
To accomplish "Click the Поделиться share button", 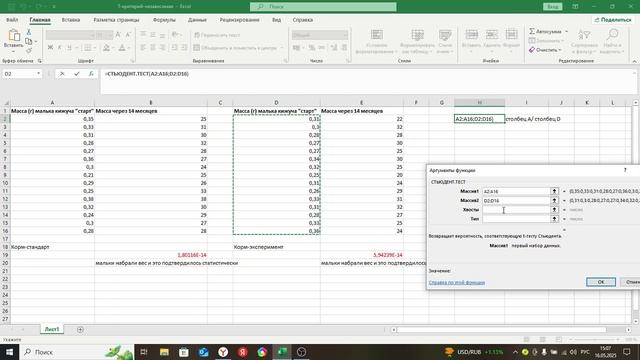I will (613, 20).
